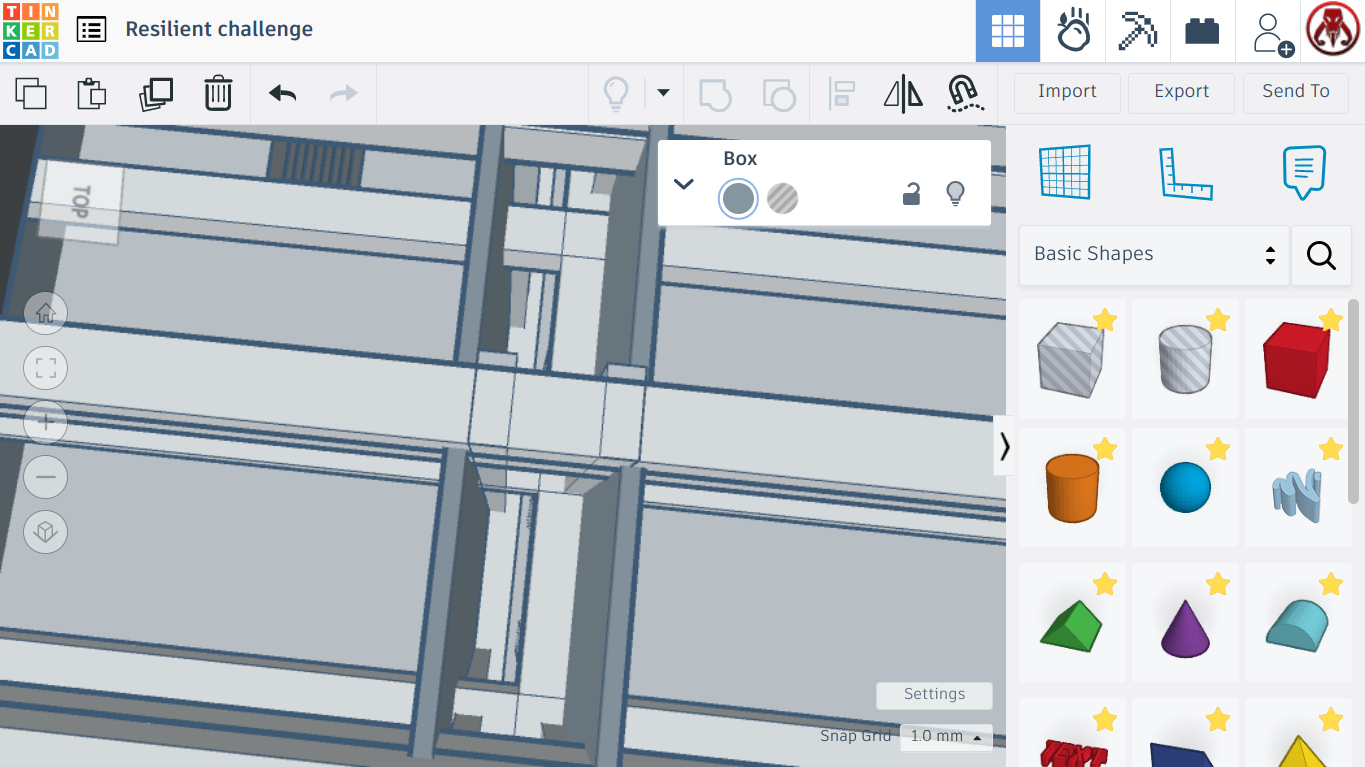Image resolution: width=1365 pixels, height=767 pixels.
Task: Open the designs list icon
Action: [91, 29]
